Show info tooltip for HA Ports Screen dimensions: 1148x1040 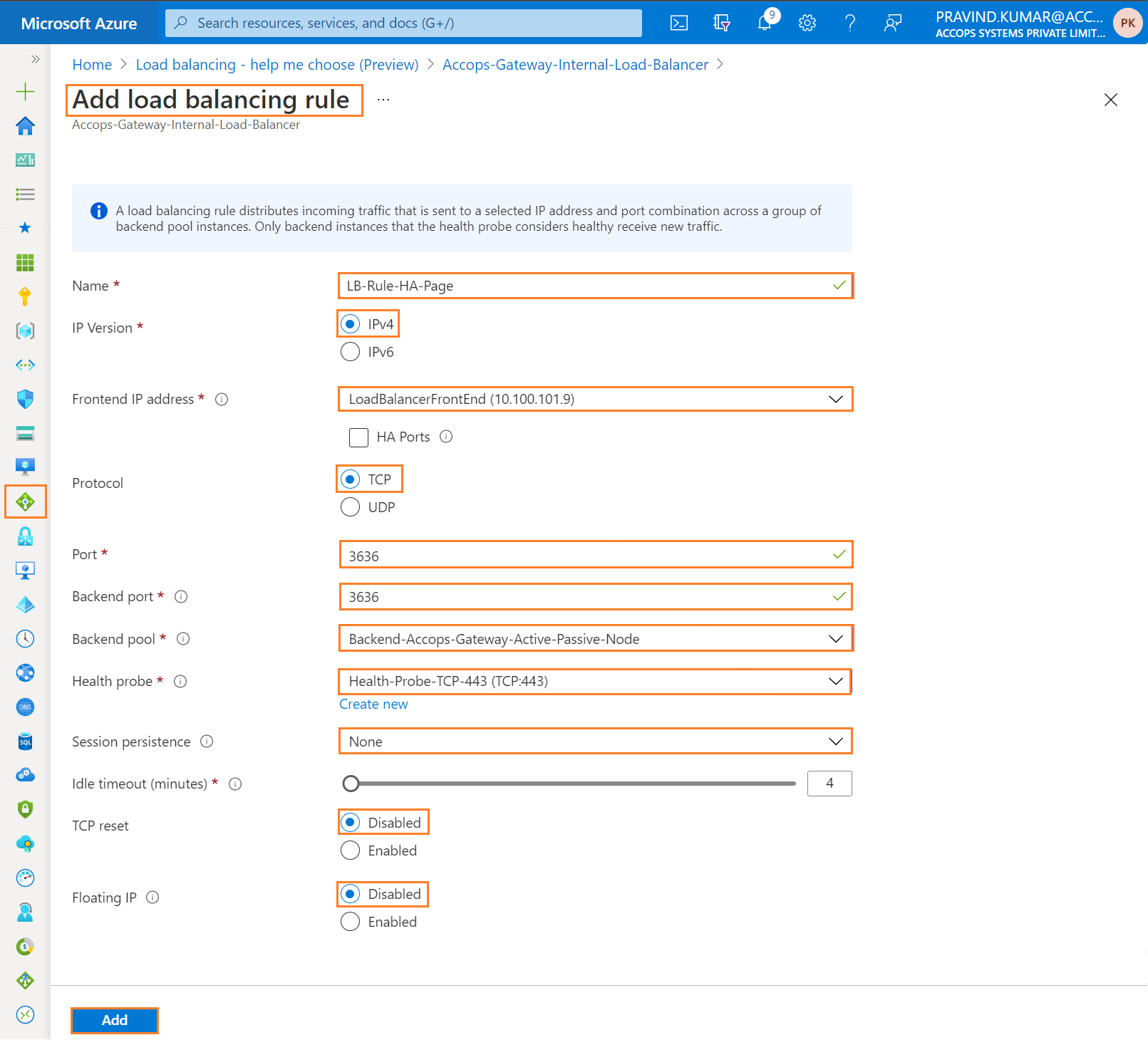tap(446, 437)
